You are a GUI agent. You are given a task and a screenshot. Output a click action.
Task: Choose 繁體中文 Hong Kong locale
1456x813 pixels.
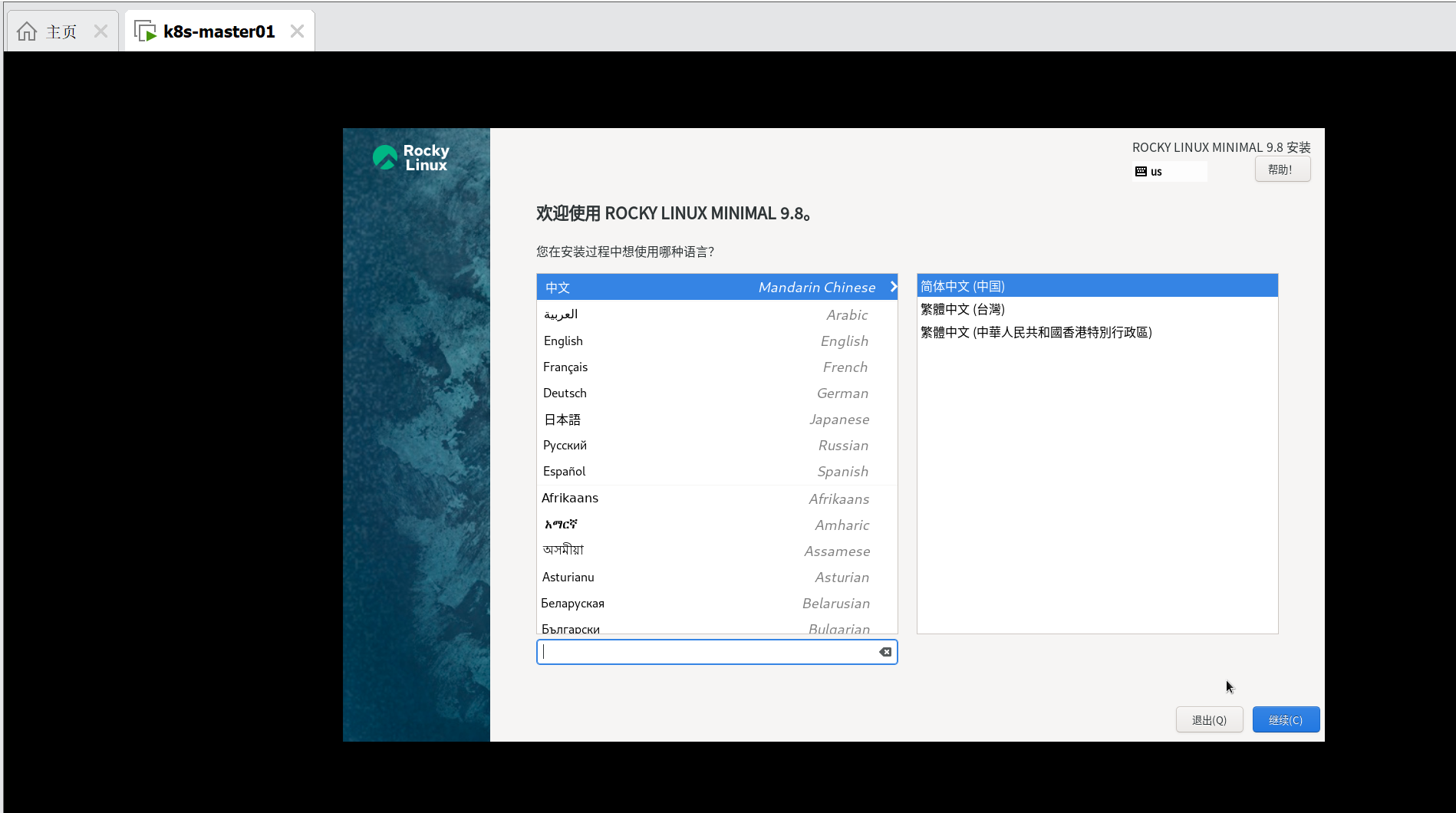(x=1097, y=332)
